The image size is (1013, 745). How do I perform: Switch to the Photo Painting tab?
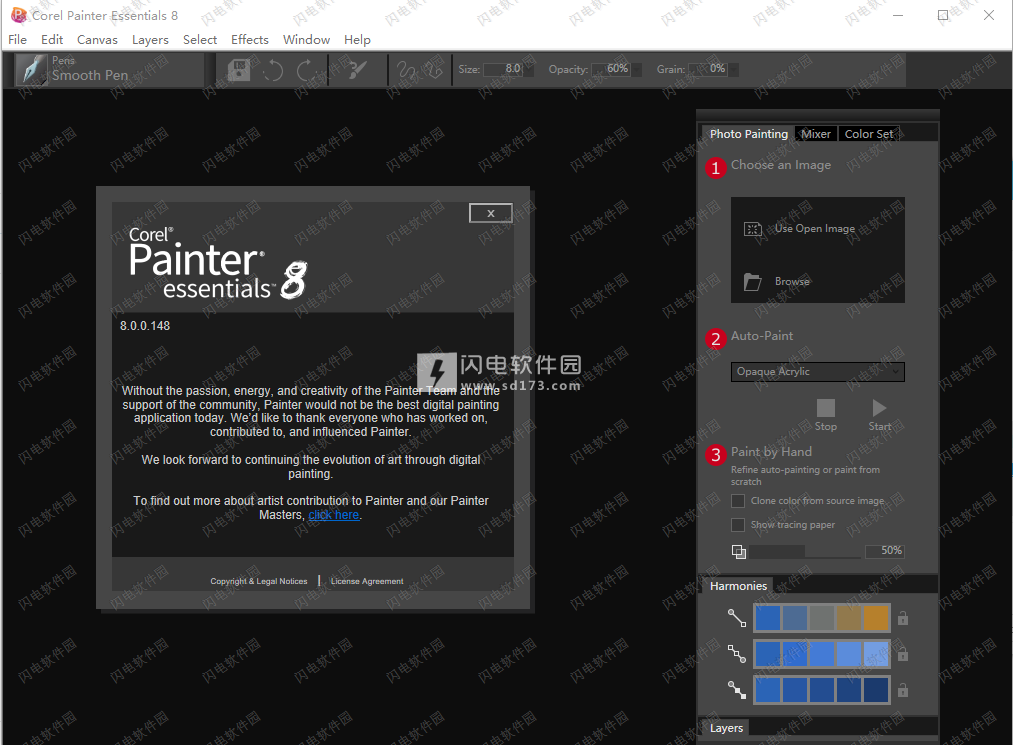pyautogui.click(x=748, y=134)
